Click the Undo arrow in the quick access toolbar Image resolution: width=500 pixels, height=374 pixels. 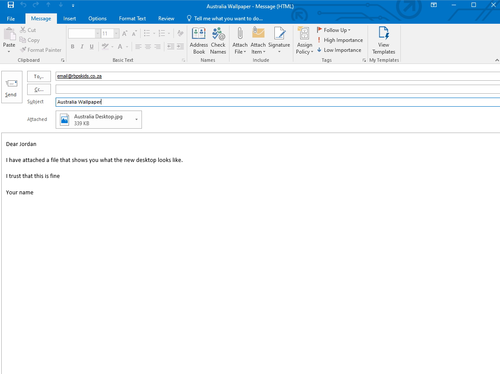tap(23, 5)
